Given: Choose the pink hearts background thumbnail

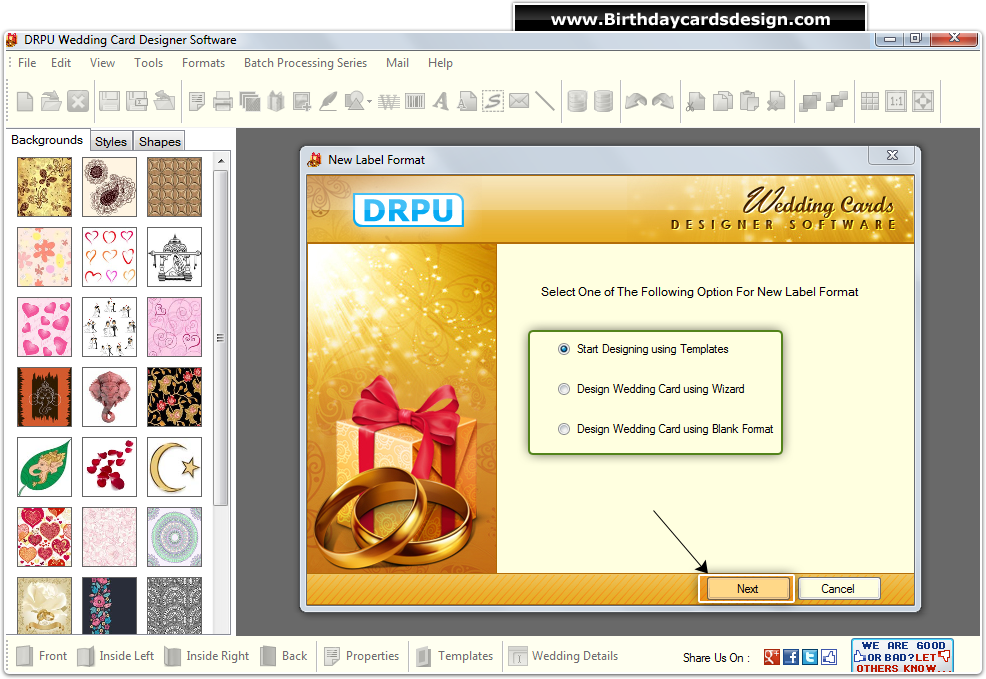Looking at the screenshot, I should point(45,327).
